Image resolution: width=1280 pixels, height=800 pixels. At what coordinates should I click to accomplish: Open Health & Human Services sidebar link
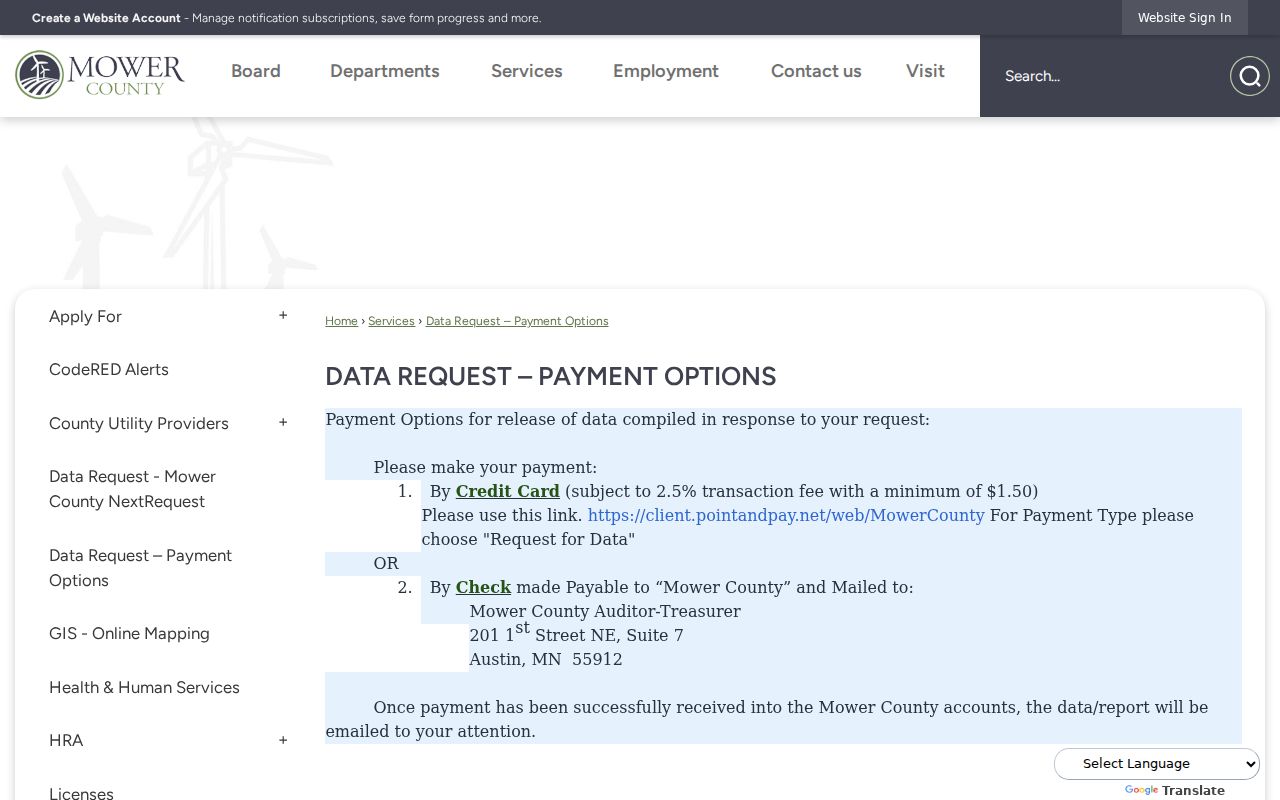pyautogui.click(x=144, y=687)
